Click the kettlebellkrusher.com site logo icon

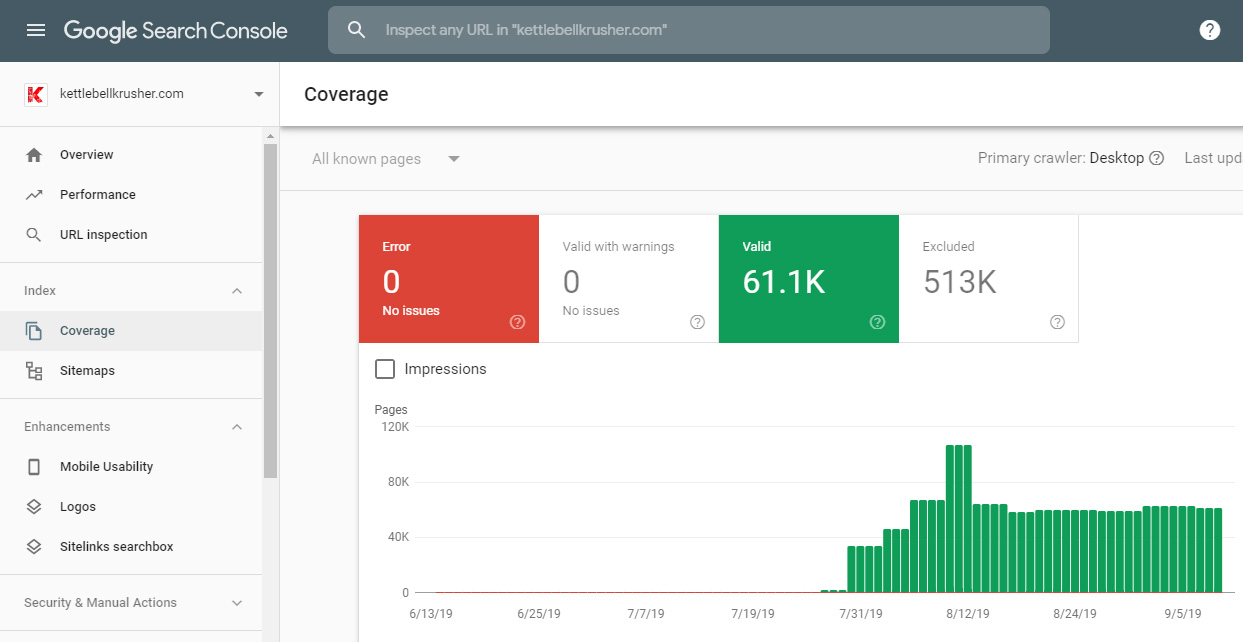(35, 94)
